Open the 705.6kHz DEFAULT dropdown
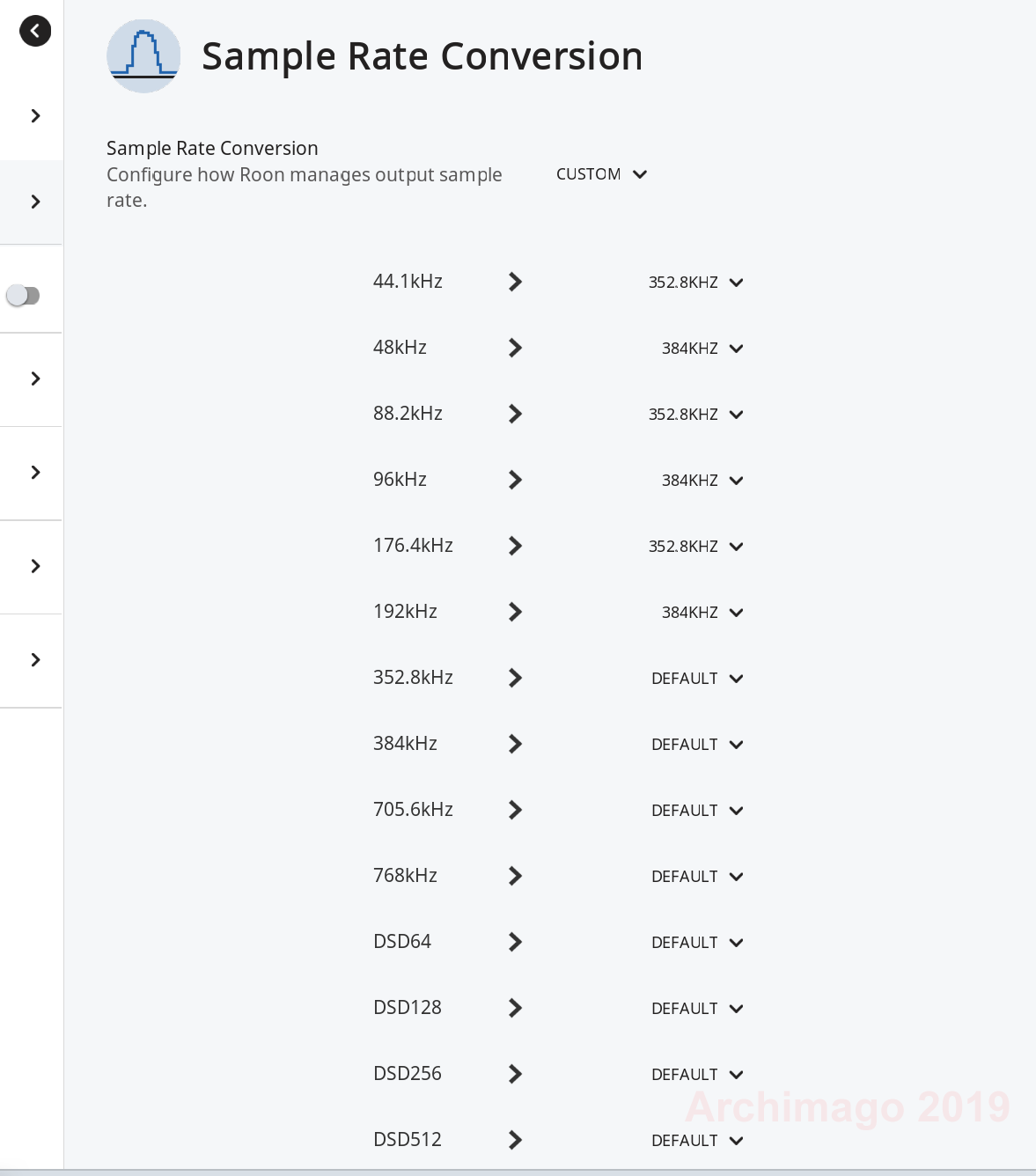This screenshot has width=1036, height=1176. [697, 811]
